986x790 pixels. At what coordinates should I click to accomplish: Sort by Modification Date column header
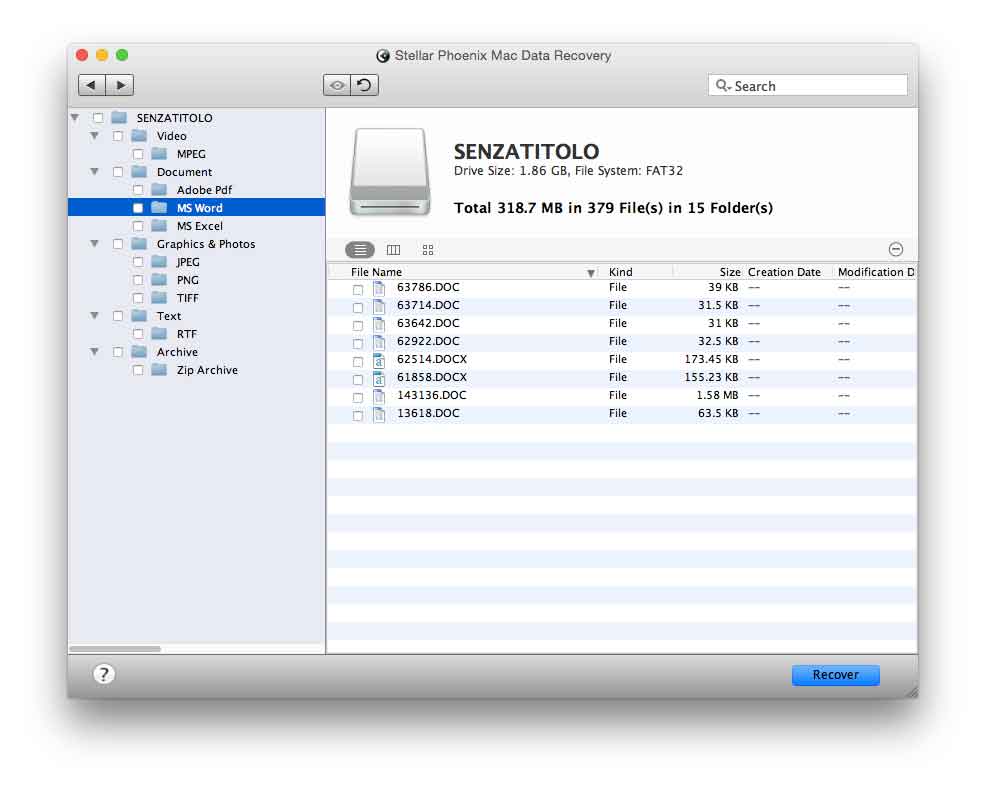[875, 272]
